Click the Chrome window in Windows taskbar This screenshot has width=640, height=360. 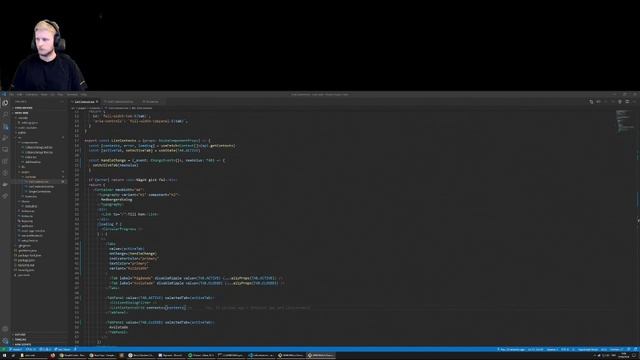pos(73,356)
